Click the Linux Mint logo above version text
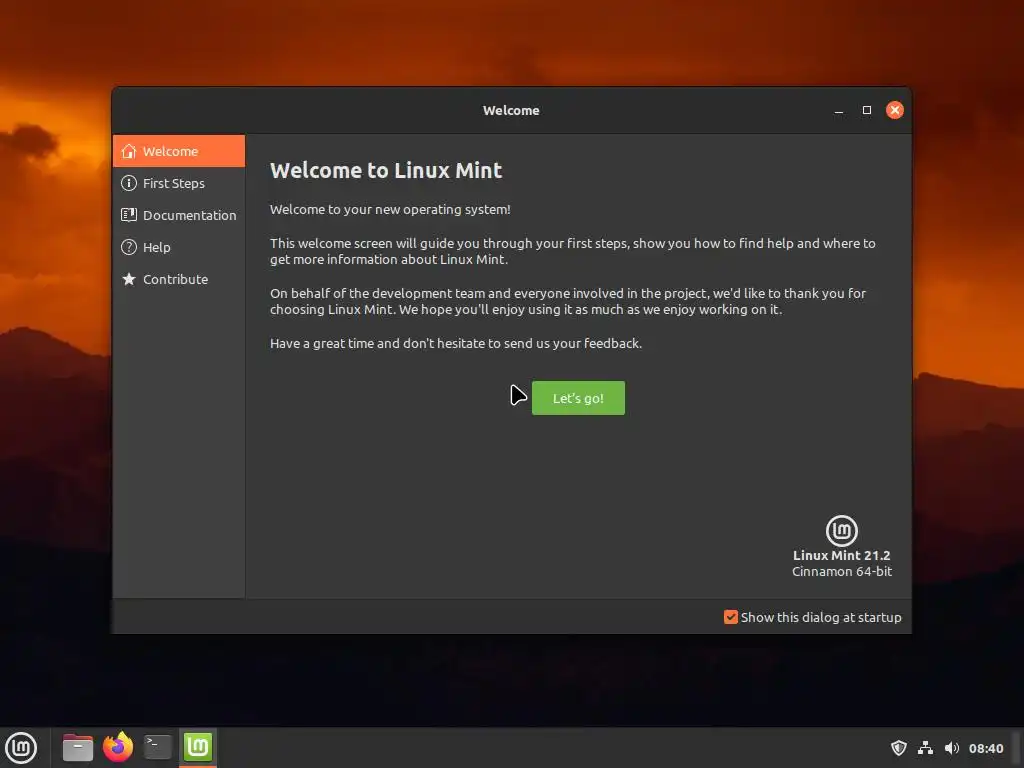 tap(842, 530)
